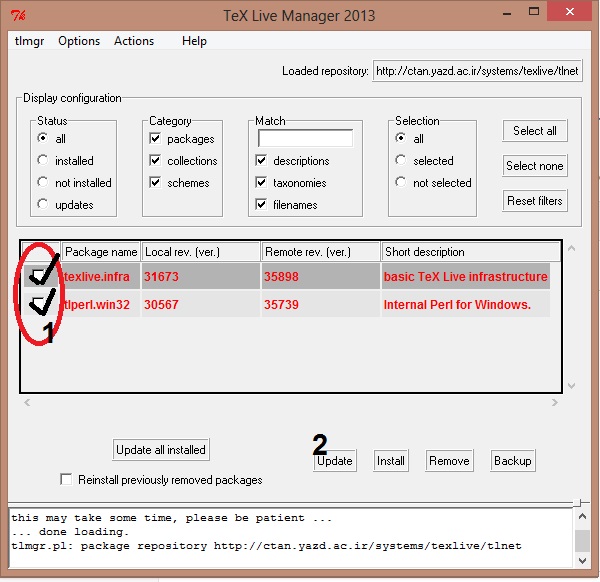
Task: Click the Loaded repository URL field
Action: (x=478, y=71)
